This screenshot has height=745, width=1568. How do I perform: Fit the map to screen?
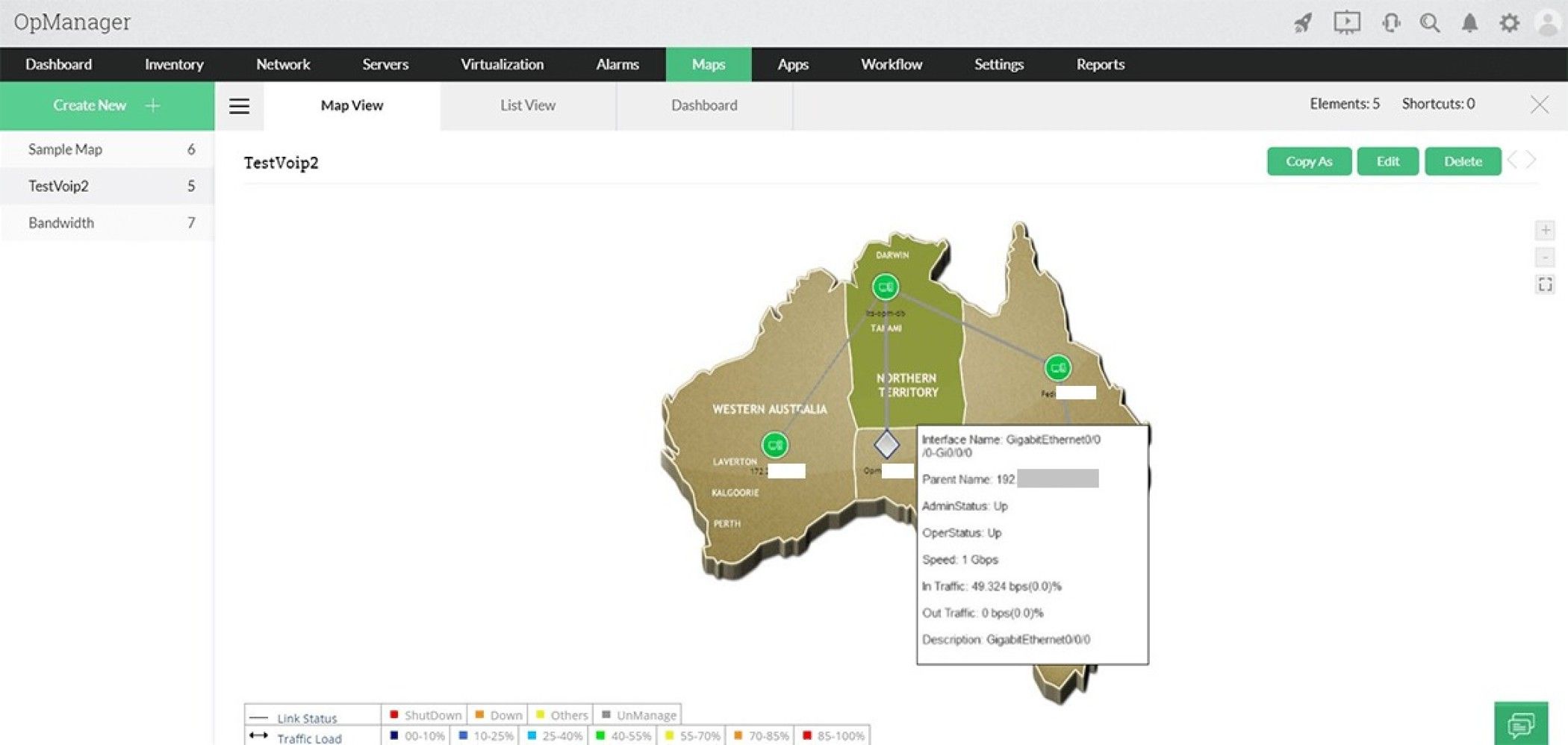(1545, 284)
